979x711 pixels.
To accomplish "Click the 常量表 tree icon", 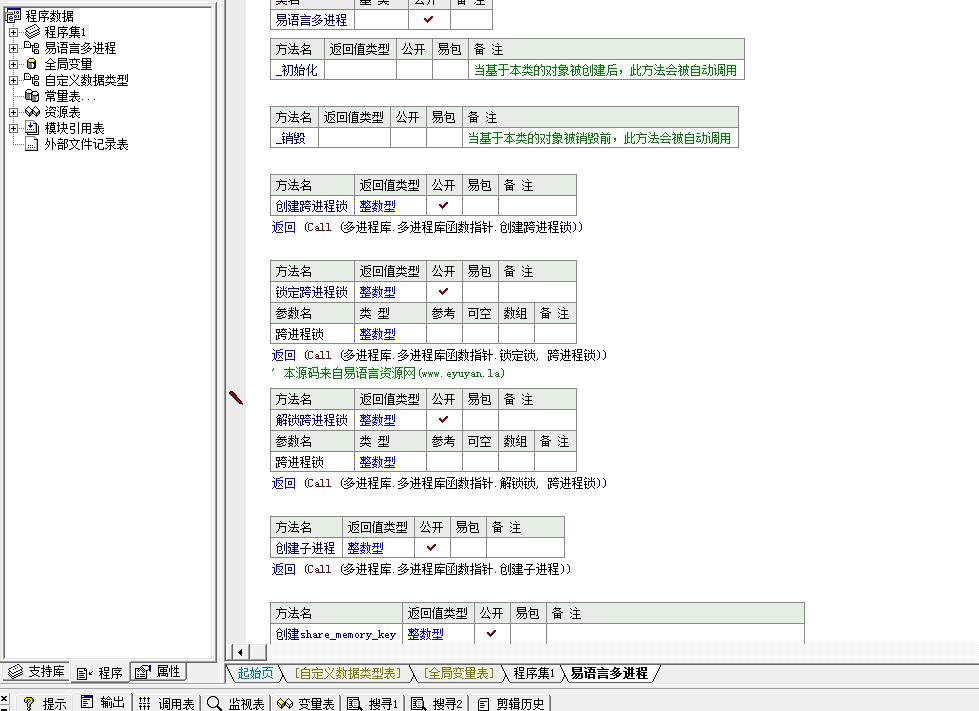I will pos(32,96).
